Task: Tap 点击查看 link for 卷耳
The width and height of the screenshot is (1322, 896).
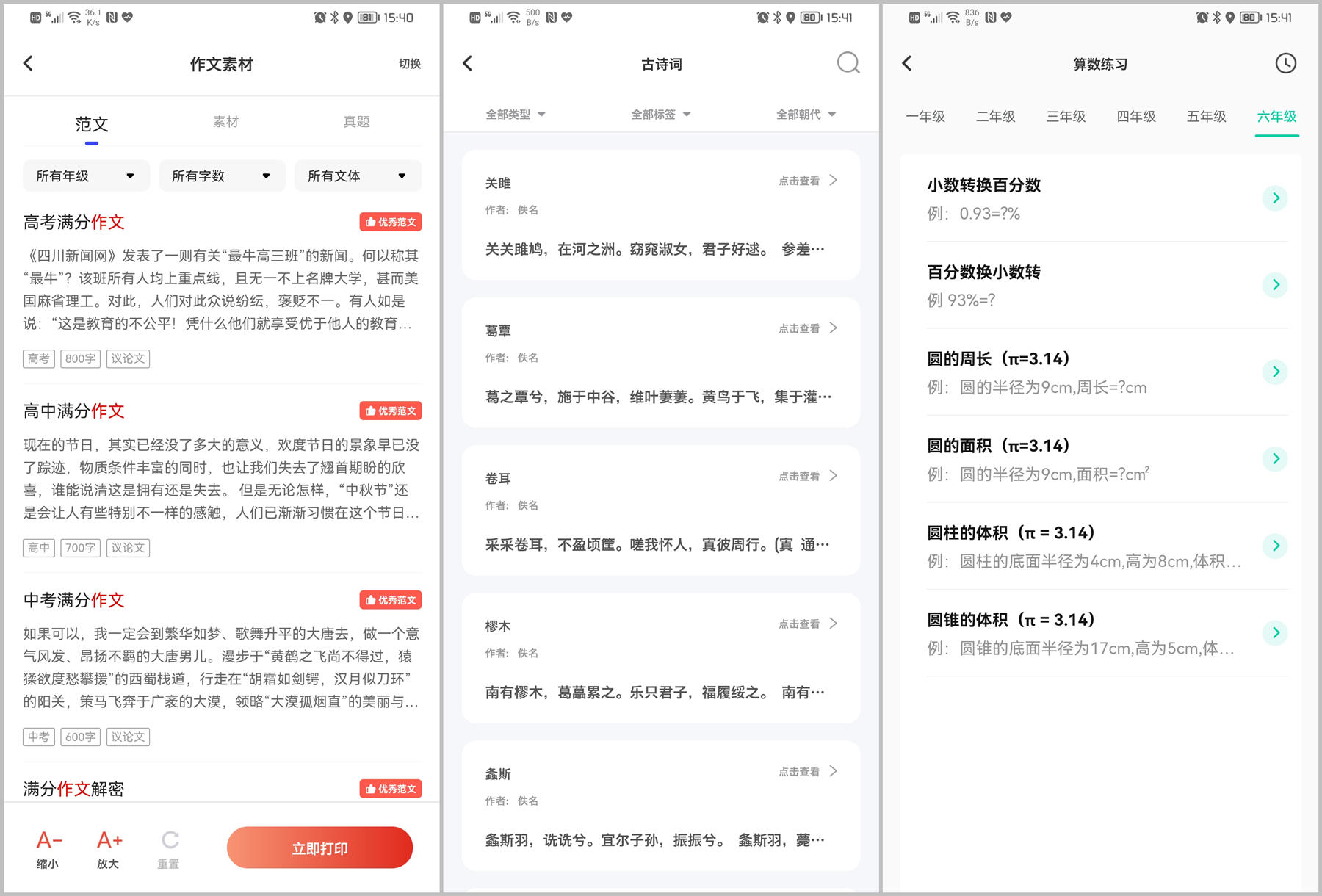Action: coord(799,476)
